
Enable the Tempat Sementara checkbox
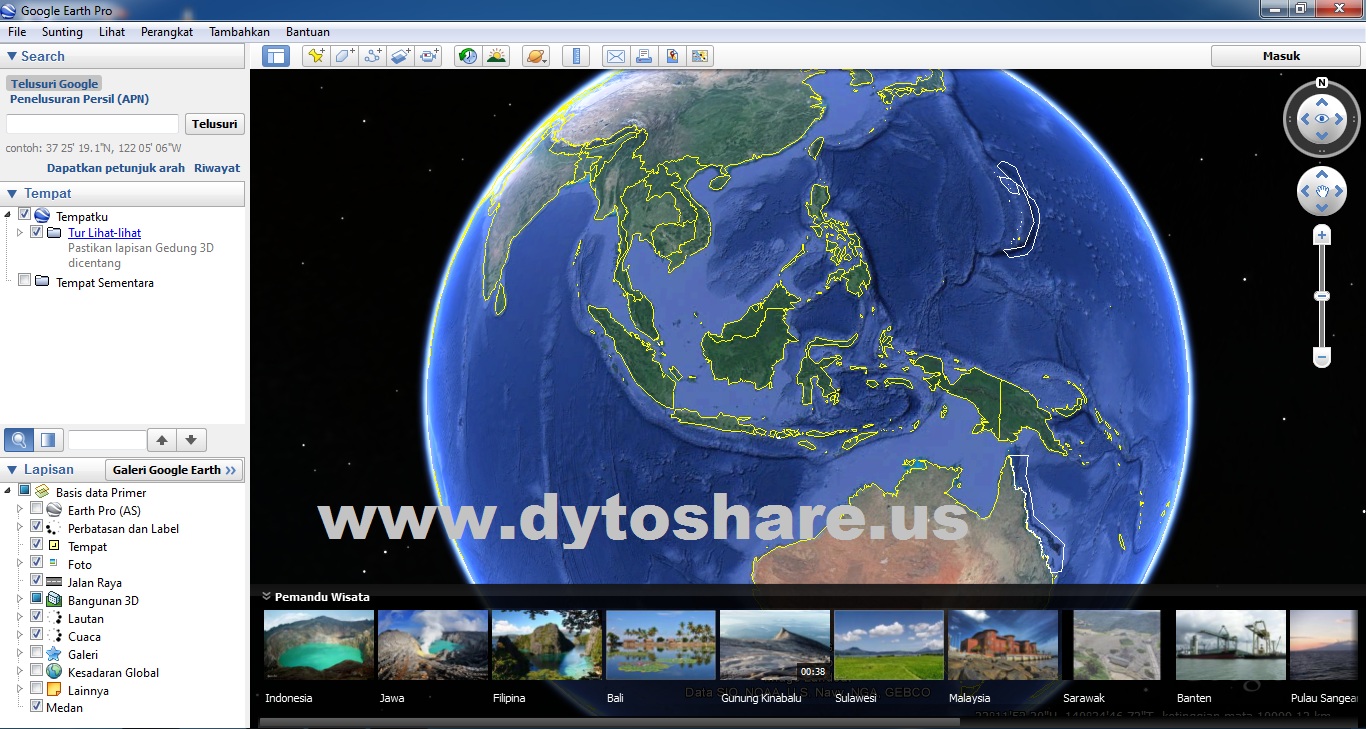click(24, 281)
